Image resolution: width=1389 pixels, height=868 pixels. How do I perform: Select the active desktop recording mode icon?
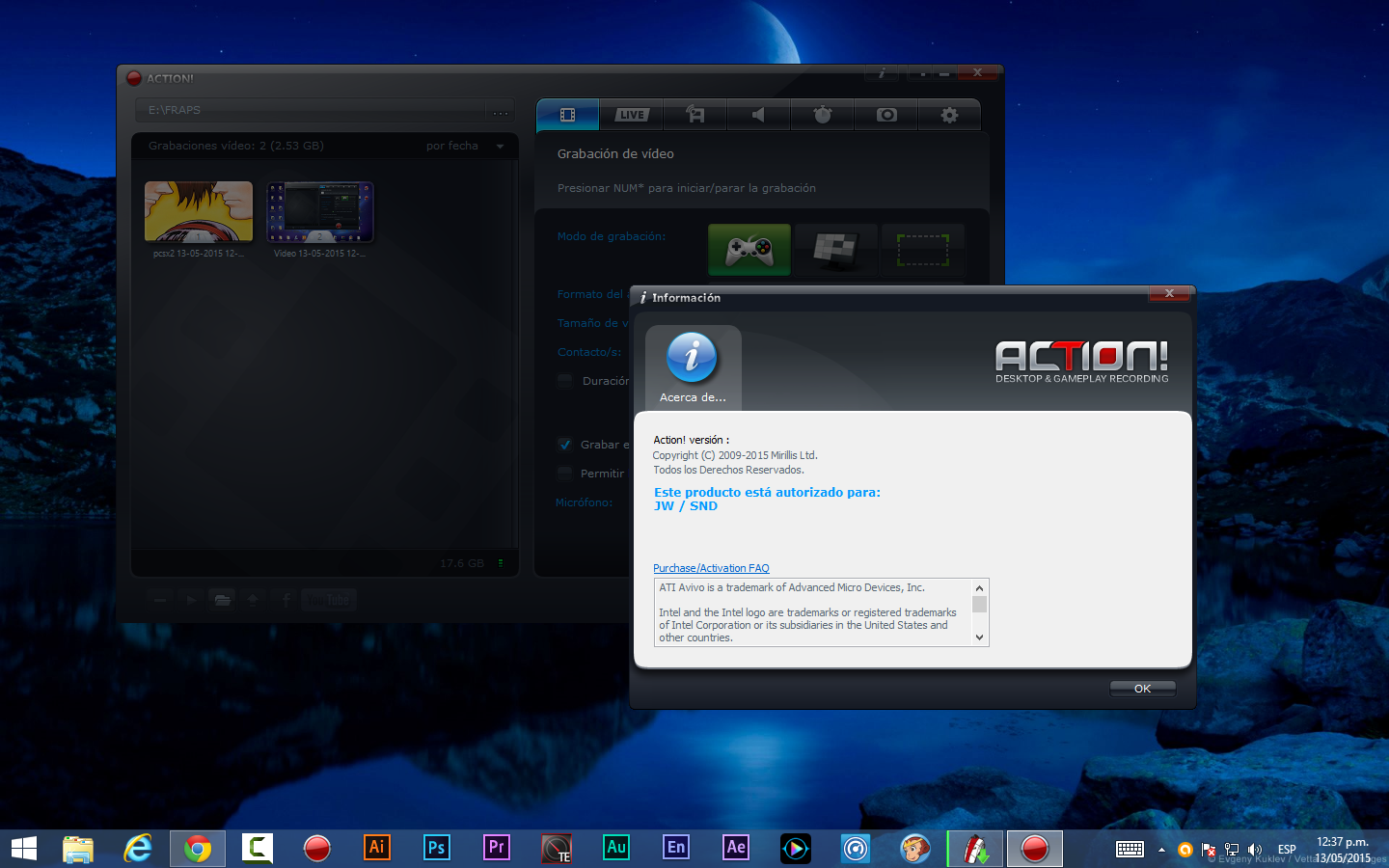[x=835, y=250]
